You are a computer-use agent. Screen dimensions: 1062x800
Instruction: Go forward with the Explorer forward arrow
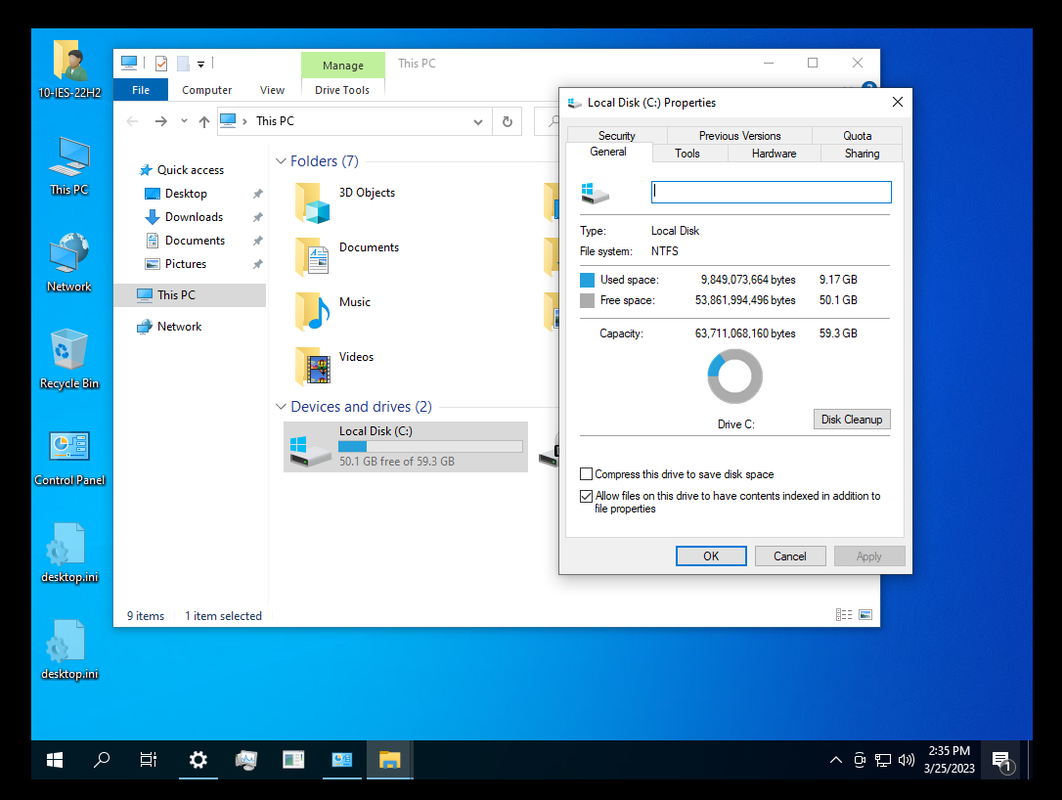click(161, 121)
